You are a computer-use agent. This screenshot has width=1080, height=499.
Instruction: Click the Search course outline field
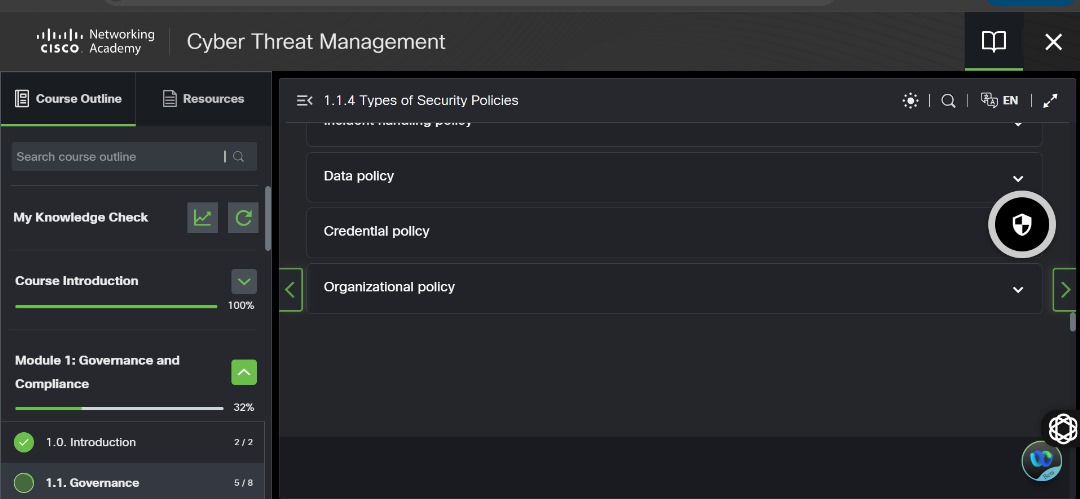134,156
